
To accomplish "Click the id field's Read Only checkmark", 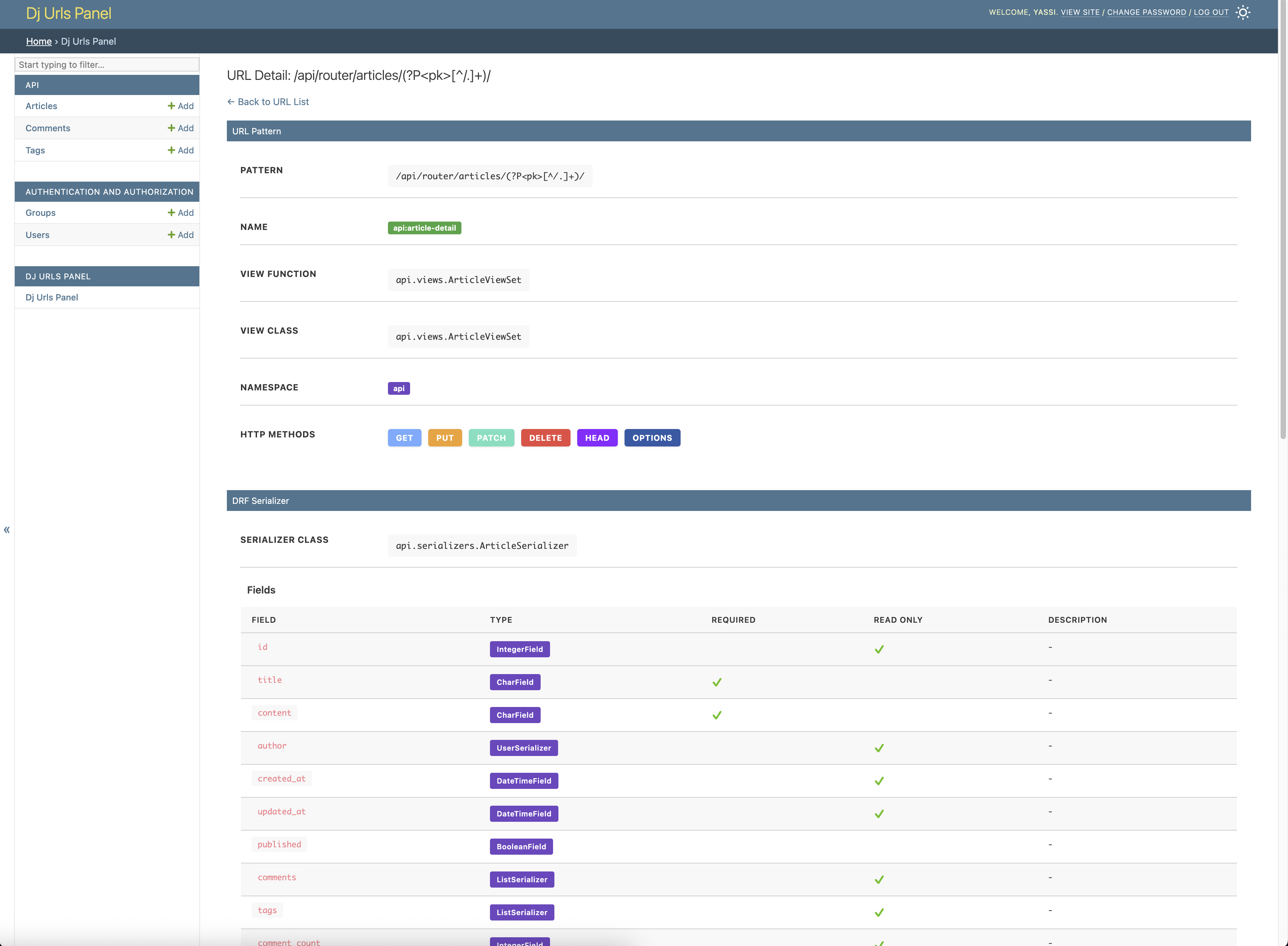I will pos(879,649).
